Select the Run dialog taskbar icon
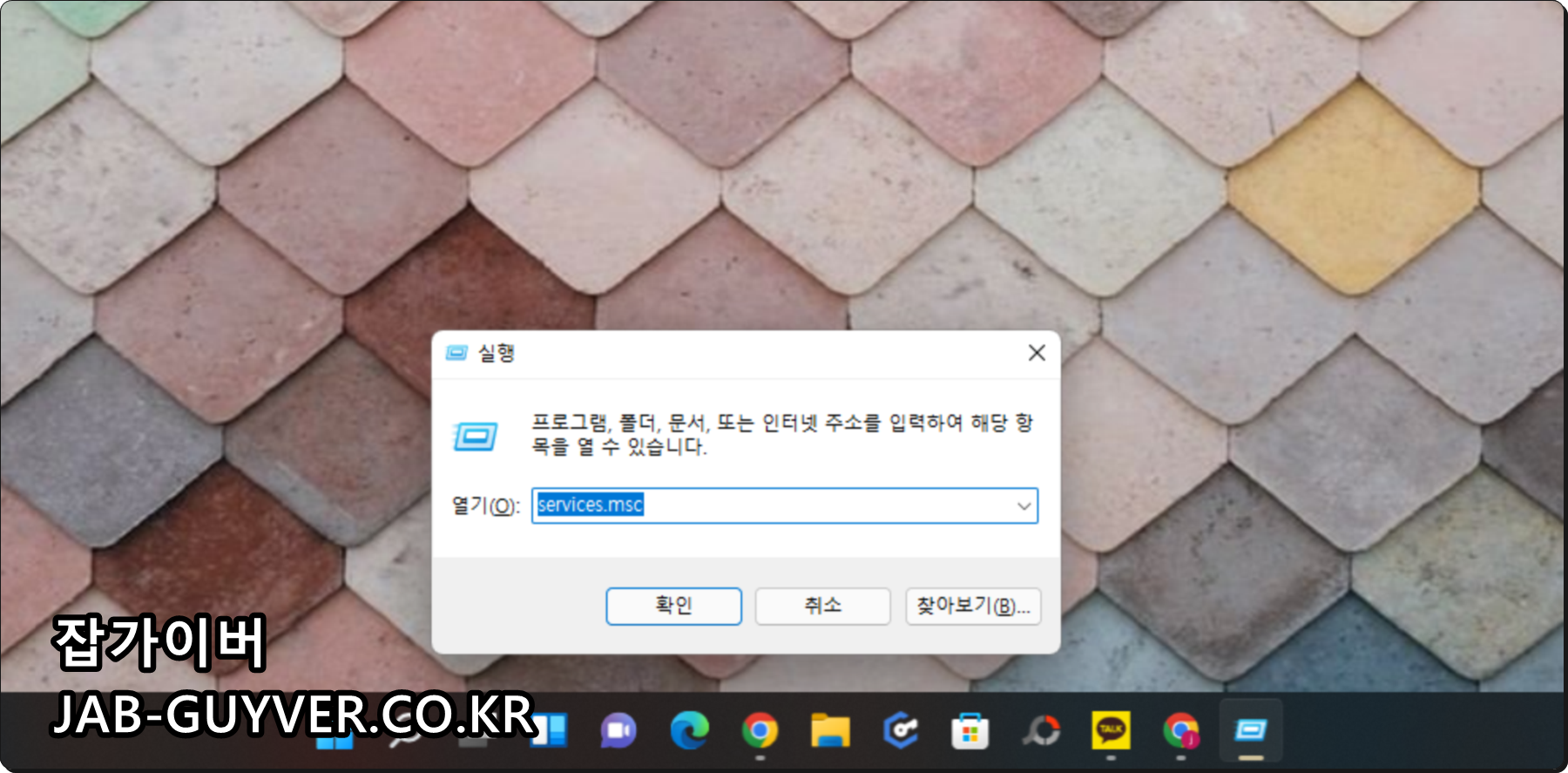 point(1251,730)
